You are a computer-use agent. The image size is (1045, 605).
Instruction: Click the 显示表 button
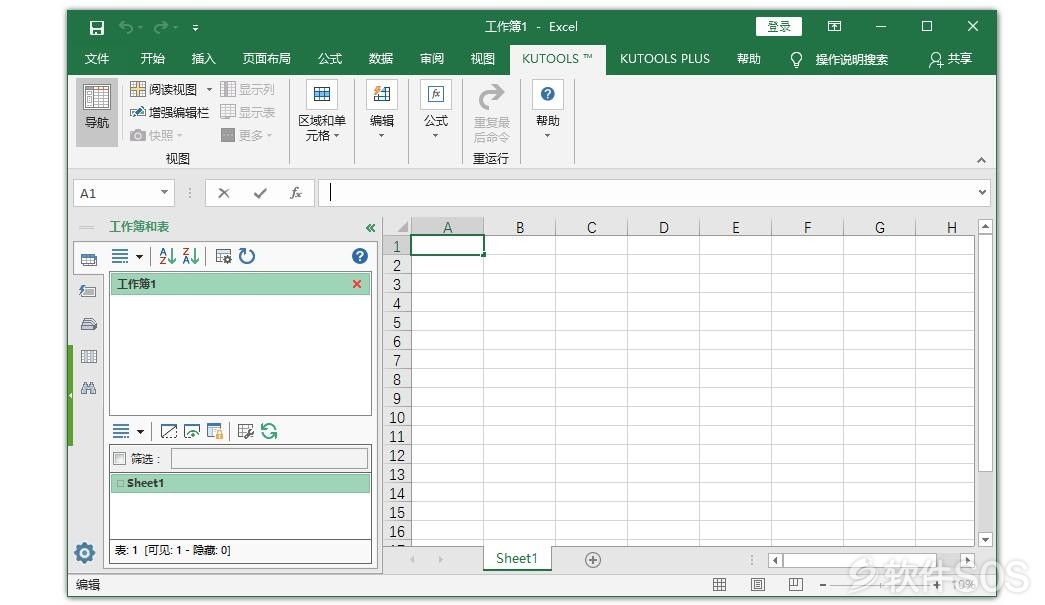[x=247, y=112]
